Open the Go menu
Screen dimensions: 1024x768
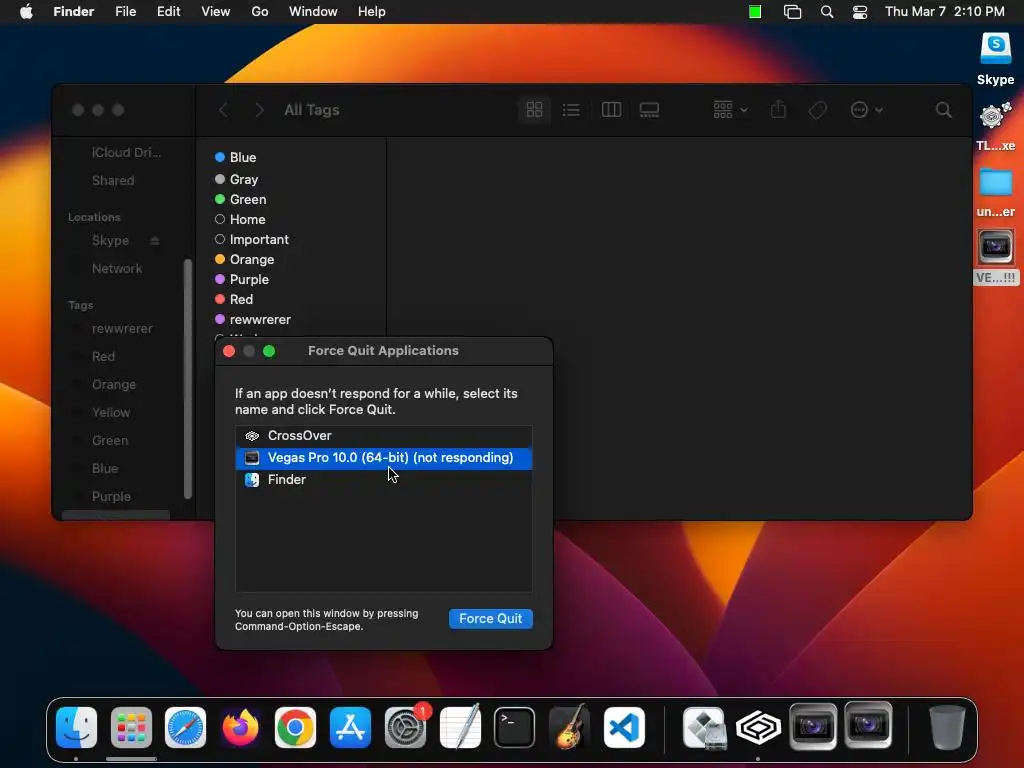(x=260, y=12)
